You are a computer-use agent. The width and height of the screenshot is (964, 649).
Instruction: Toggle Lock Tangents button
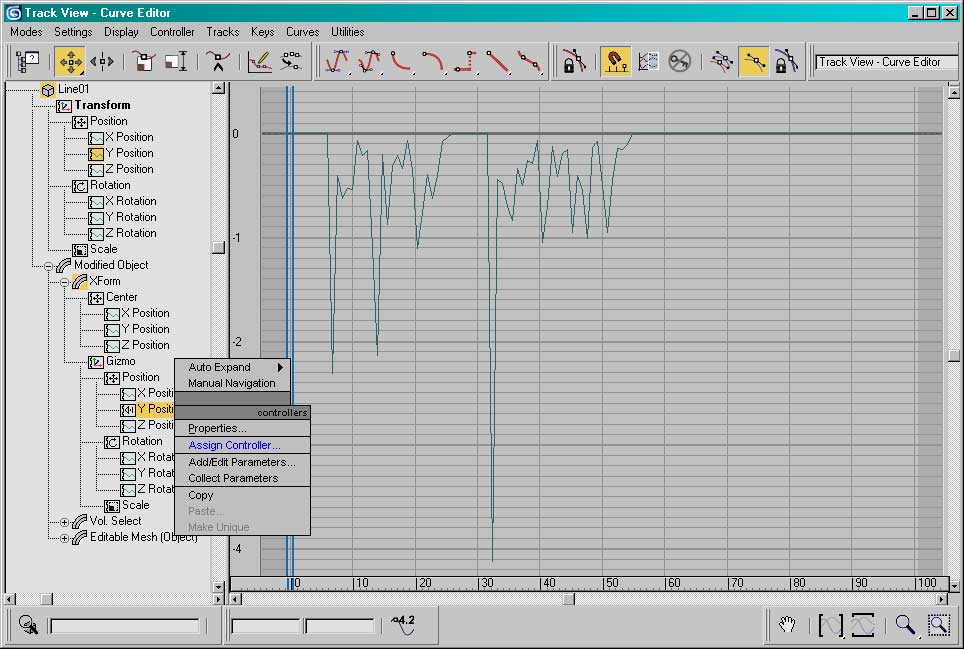click(x=786, y=61)
